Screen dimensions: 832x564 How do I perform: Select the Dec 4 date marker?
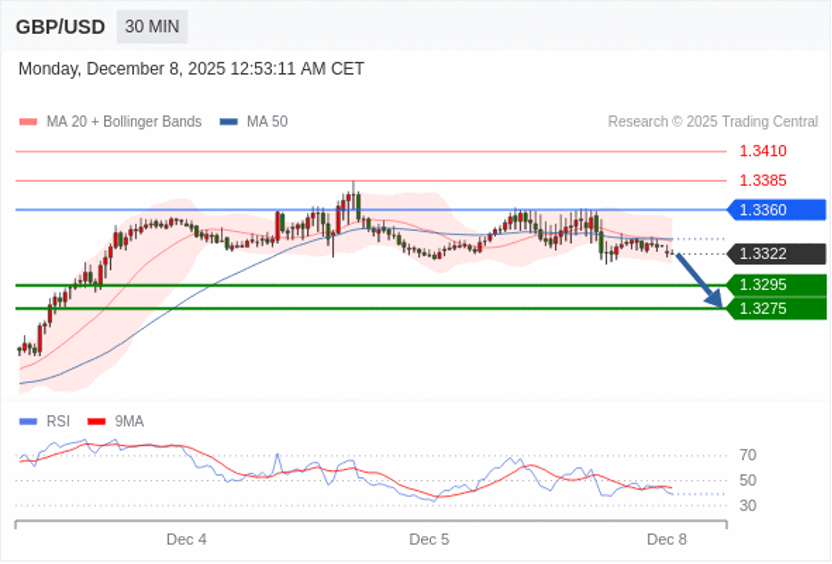[x=187, y=539]
